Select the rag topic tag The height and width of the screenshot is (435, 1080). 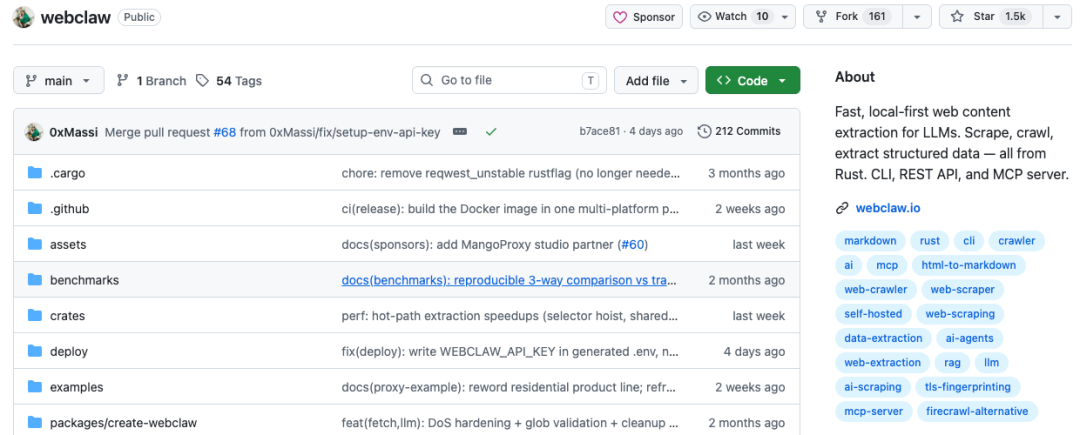coord(952,363)
